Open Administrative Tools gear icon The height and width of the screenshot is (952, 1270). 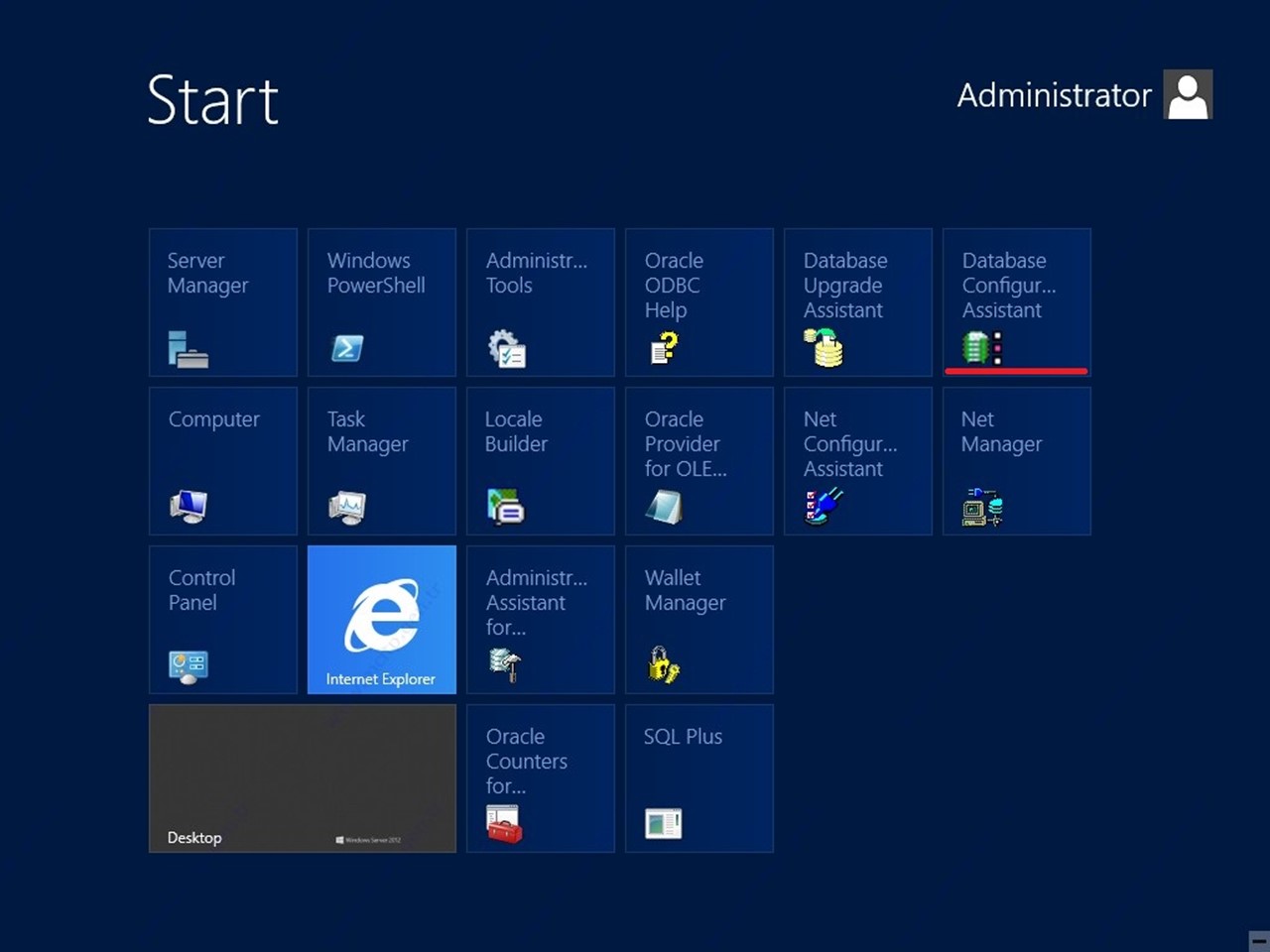point(506,349)
